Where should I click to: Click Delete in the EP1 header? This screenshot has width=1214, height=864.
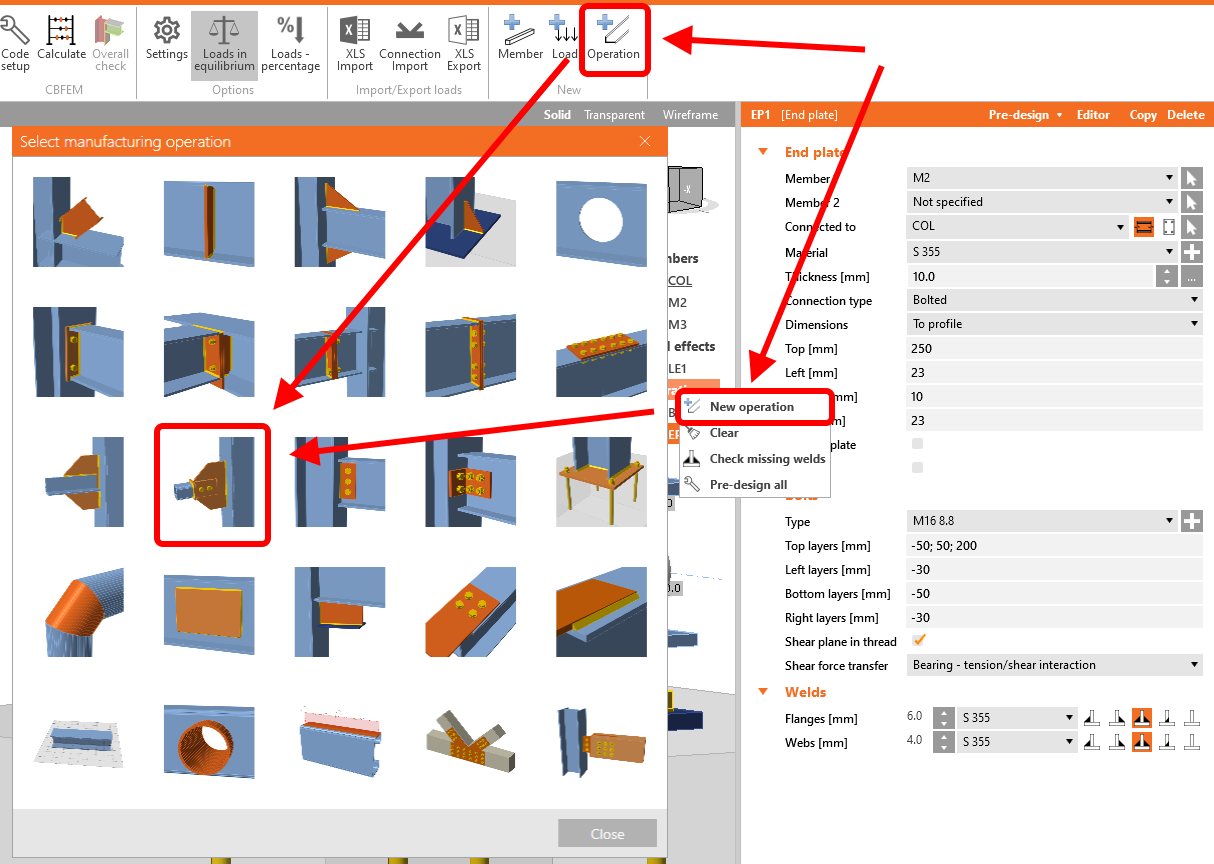pos(1186,115)
